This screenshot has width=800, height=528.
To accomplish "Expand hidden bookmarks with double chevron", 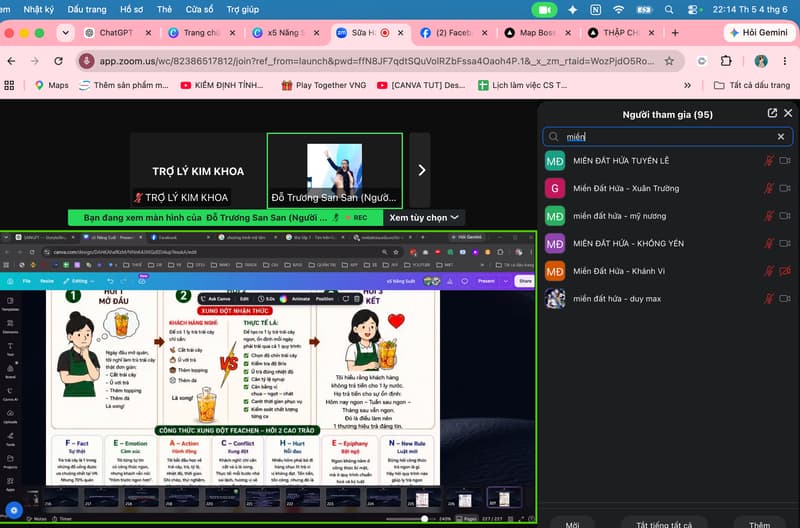I will coord(687,85).
